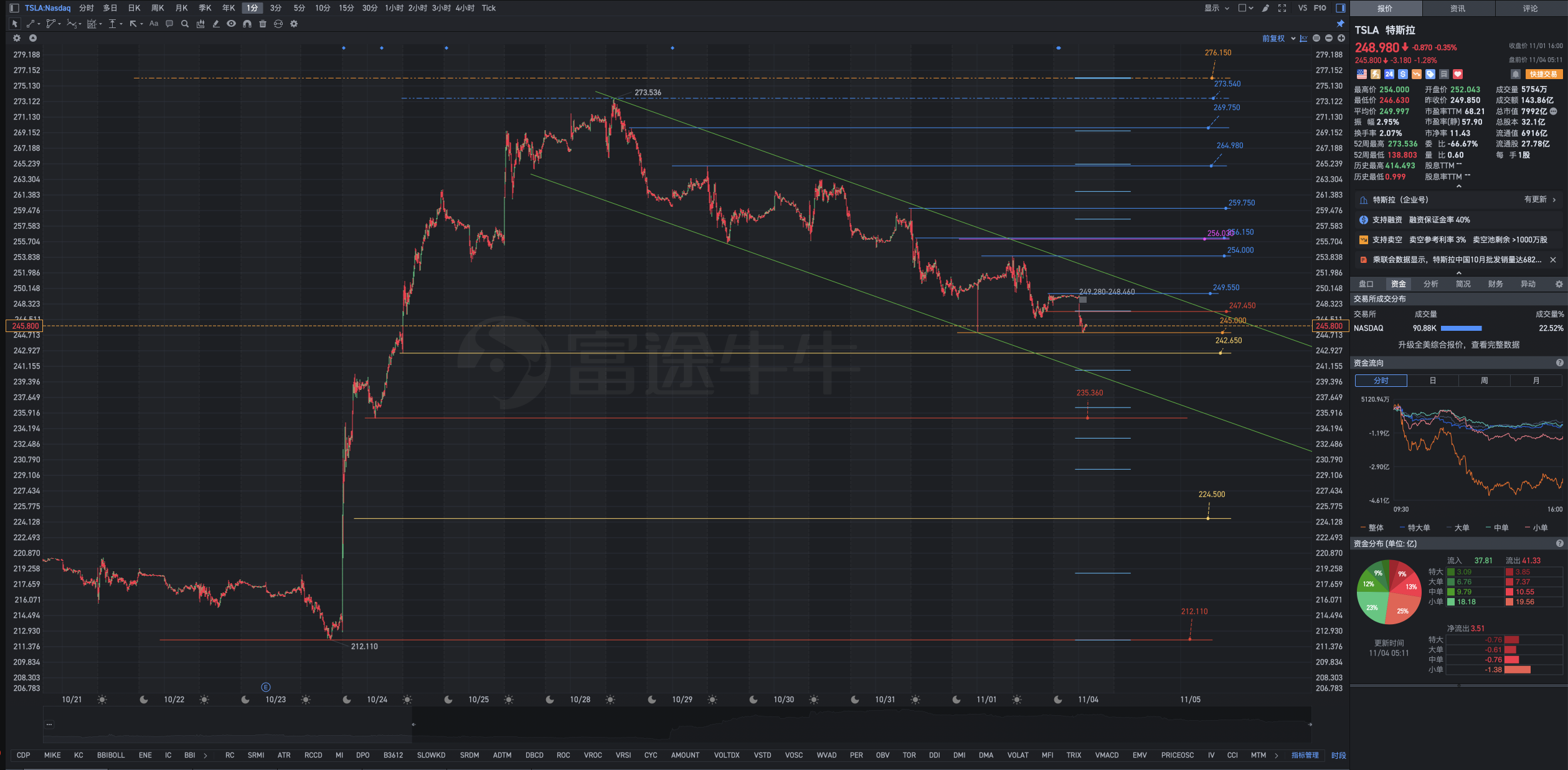Select the wave count drawing tool
The image size is (1568, 770).
(72, 24)
